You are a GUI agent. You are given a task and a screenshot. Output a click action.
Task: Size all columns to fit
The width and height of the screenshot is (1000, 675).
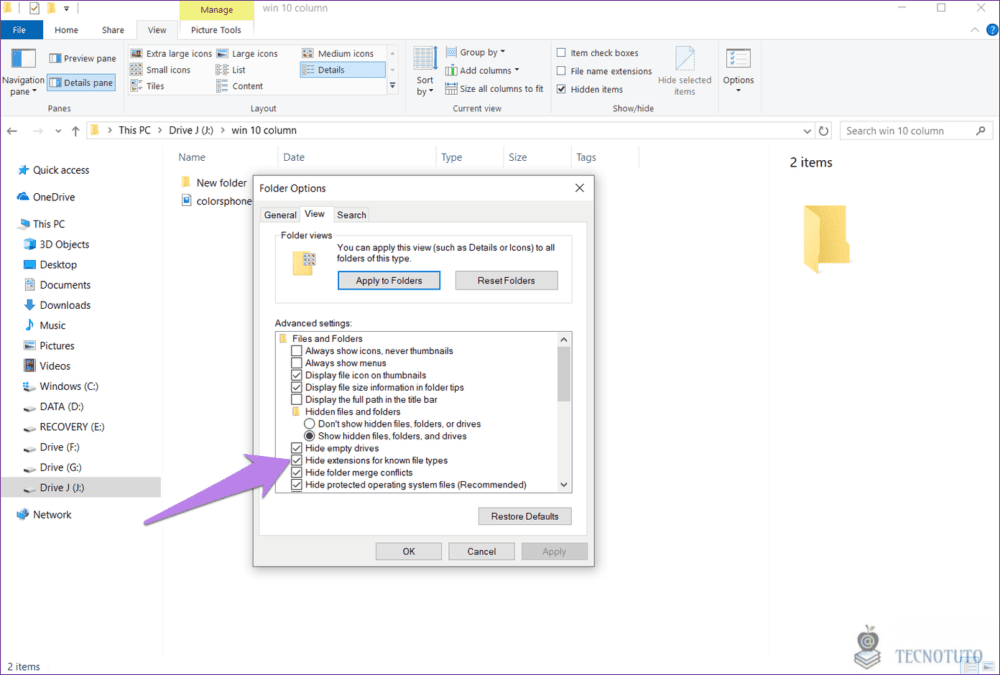494,89
